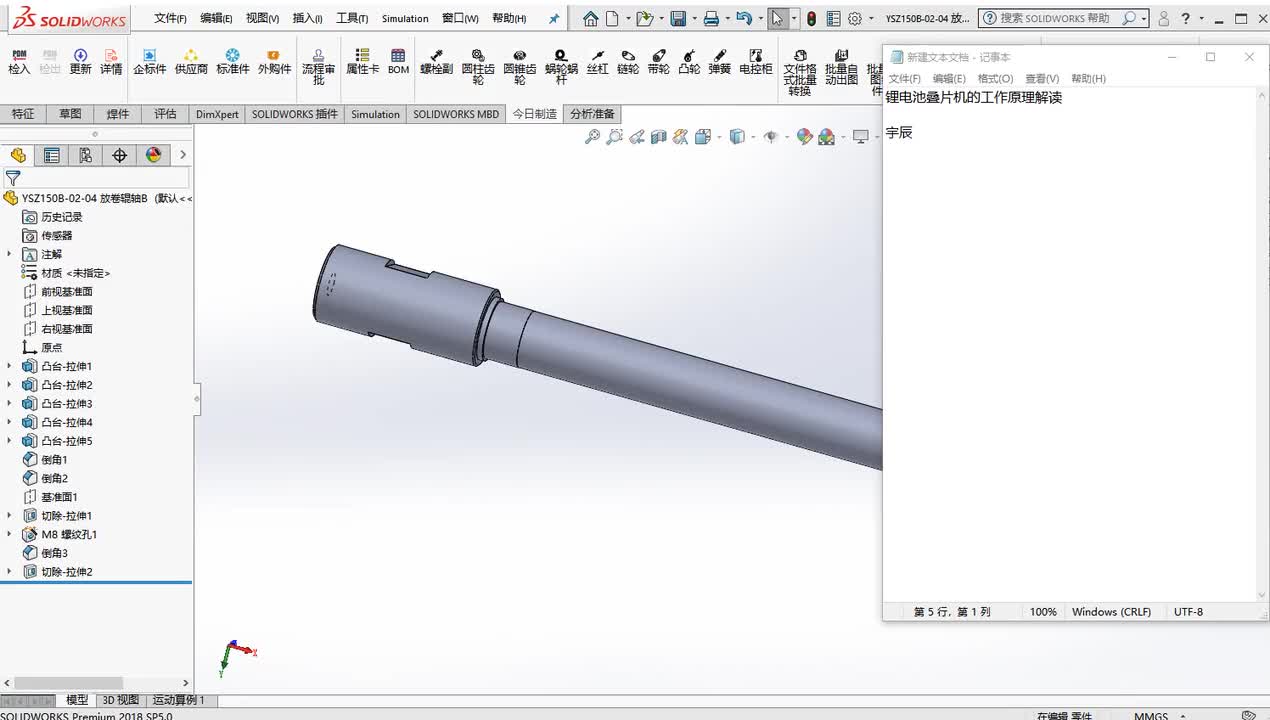Switch to the ConfigurationManager tab
Viewport: 1270px width, 720px height.
pos(86,155)
